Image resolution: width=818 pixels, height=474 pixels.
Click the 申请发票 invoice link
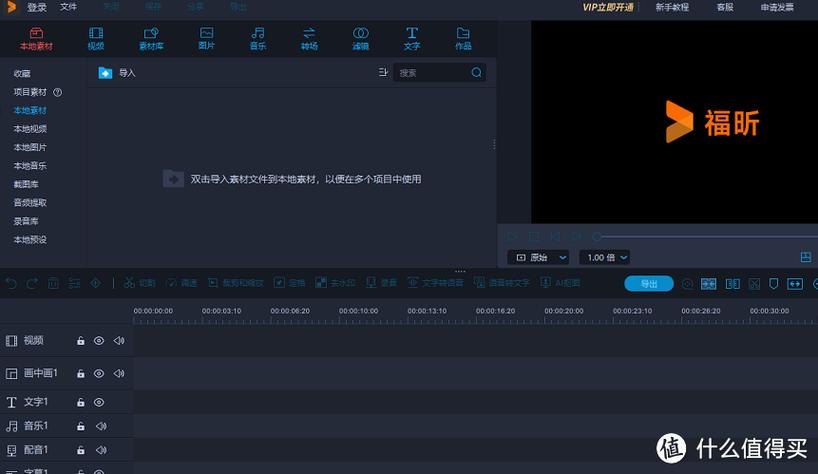click(x=777, y=7)
